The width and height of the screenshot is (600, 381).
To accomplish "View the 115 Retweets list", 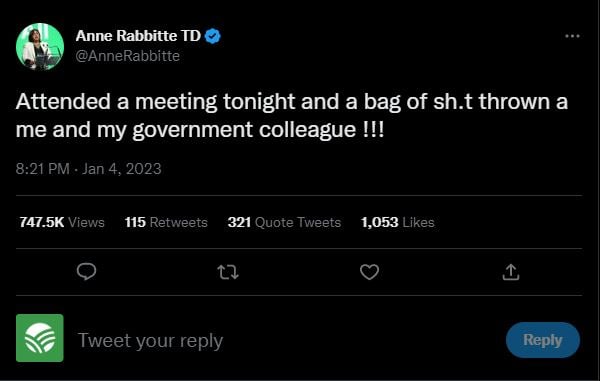I will (x=166, y=222).
